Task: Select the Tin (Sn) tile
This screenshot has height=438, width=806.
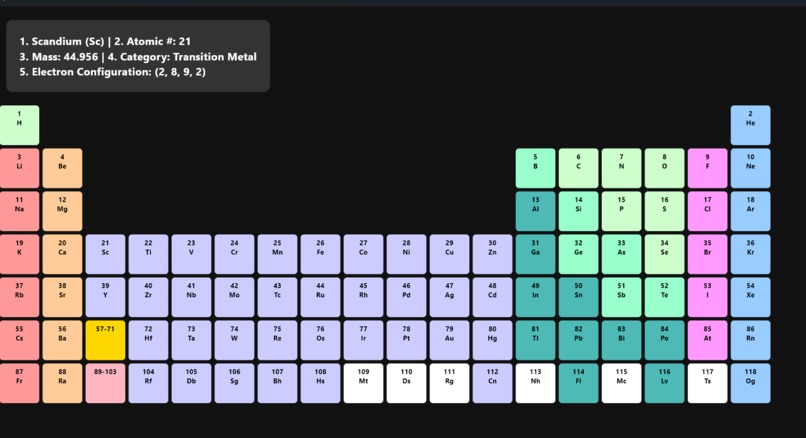Action: [578, 297]
